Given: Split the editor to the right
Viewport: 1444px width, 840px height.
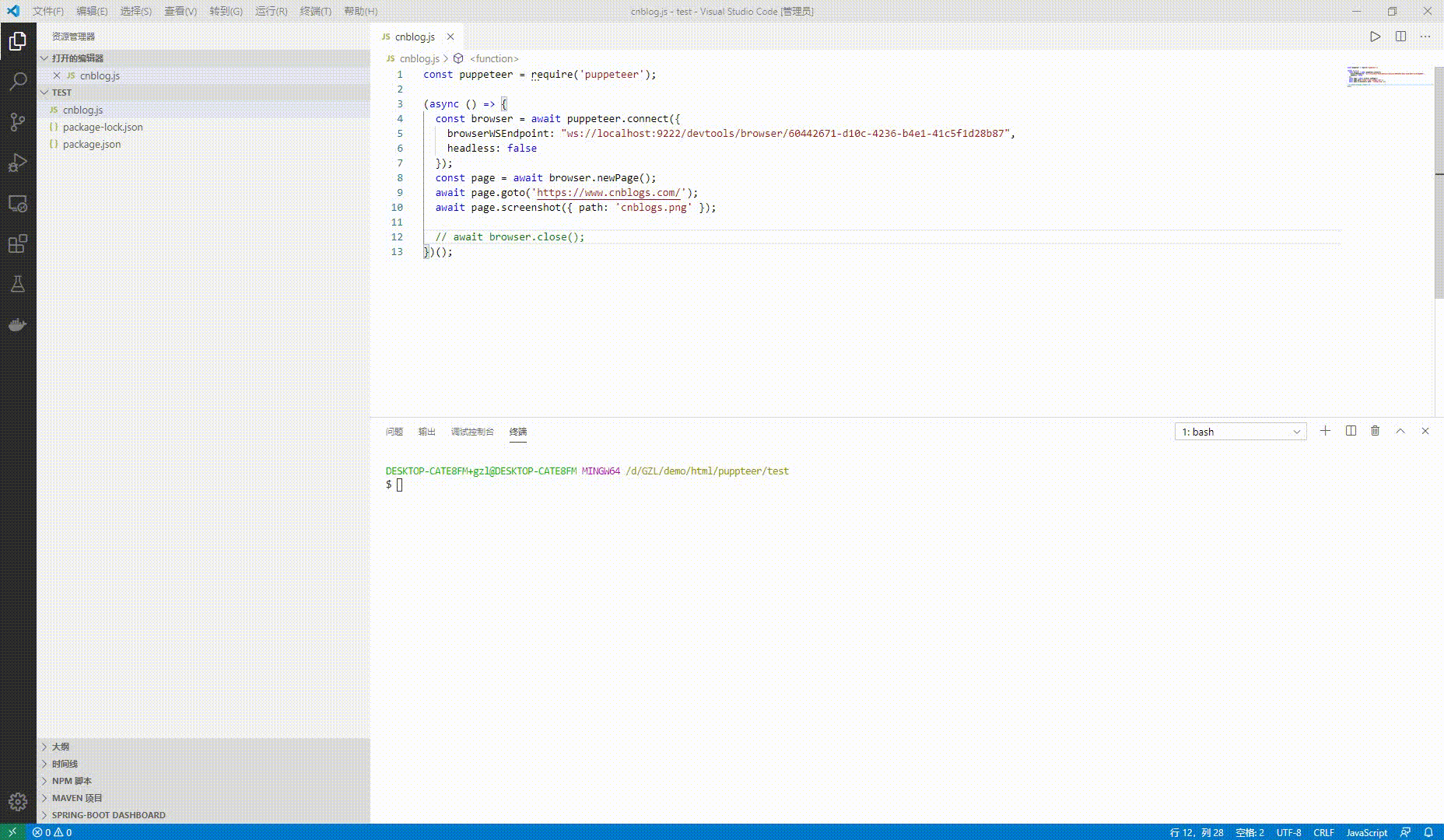Looking at the screenshot, I should point(1400,37).
